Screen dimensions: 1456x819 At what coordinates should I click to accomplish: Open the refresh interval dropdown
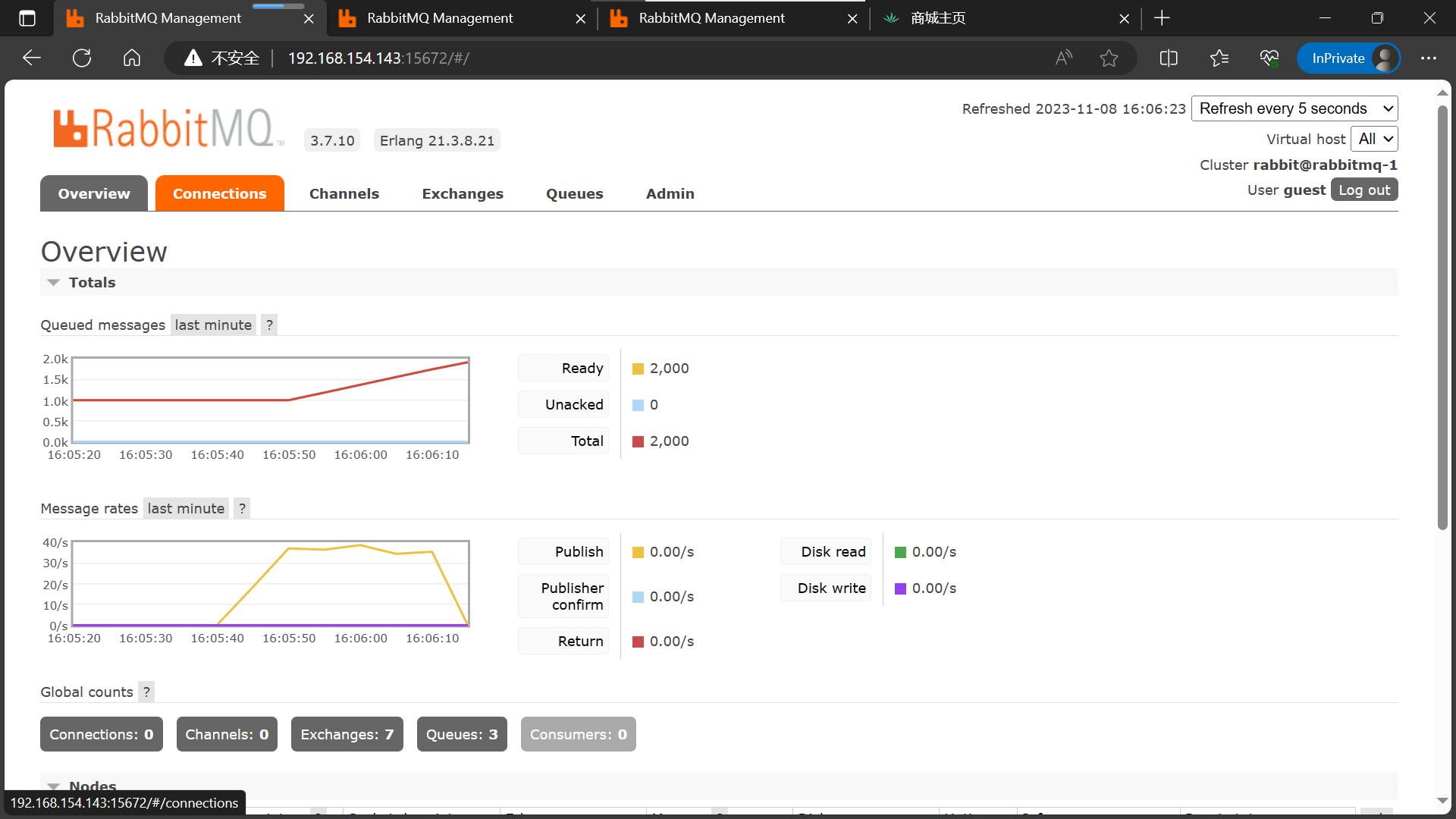(1294, 108)
